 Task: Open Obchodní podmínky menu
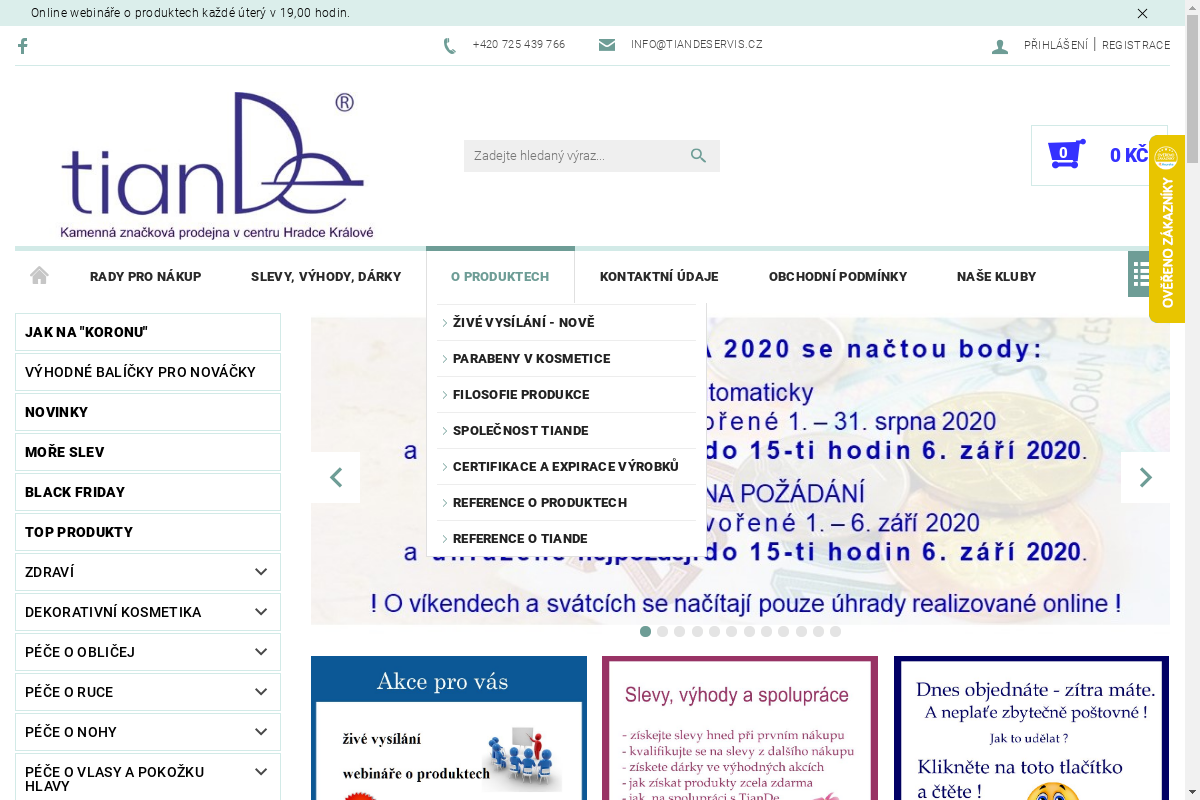pyautogui.click(x=838, y=277)
